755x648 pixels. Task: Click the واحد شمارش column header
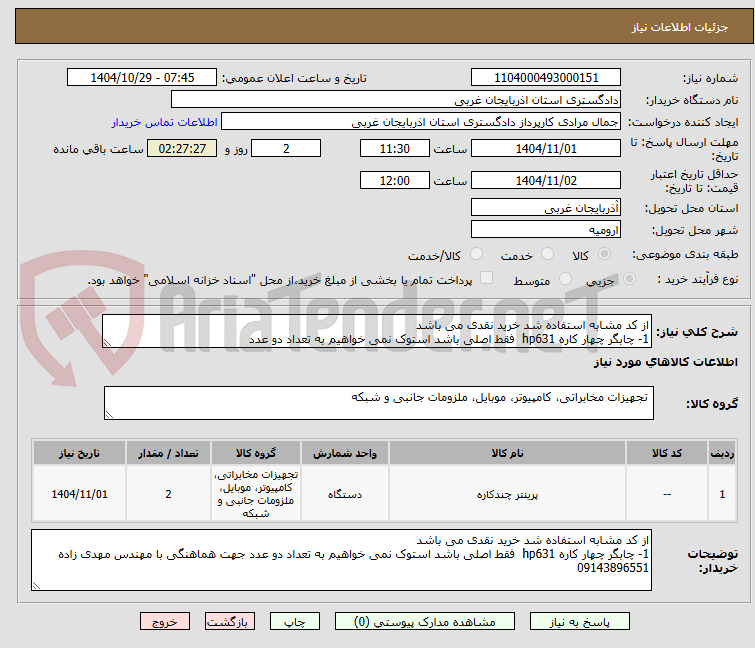345,453
